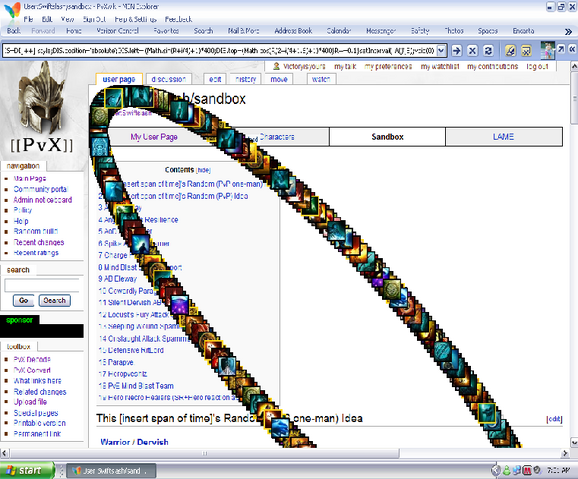Go to Main Page in navigation
Screen dimensions: 578x479
(x=30, y=178)
